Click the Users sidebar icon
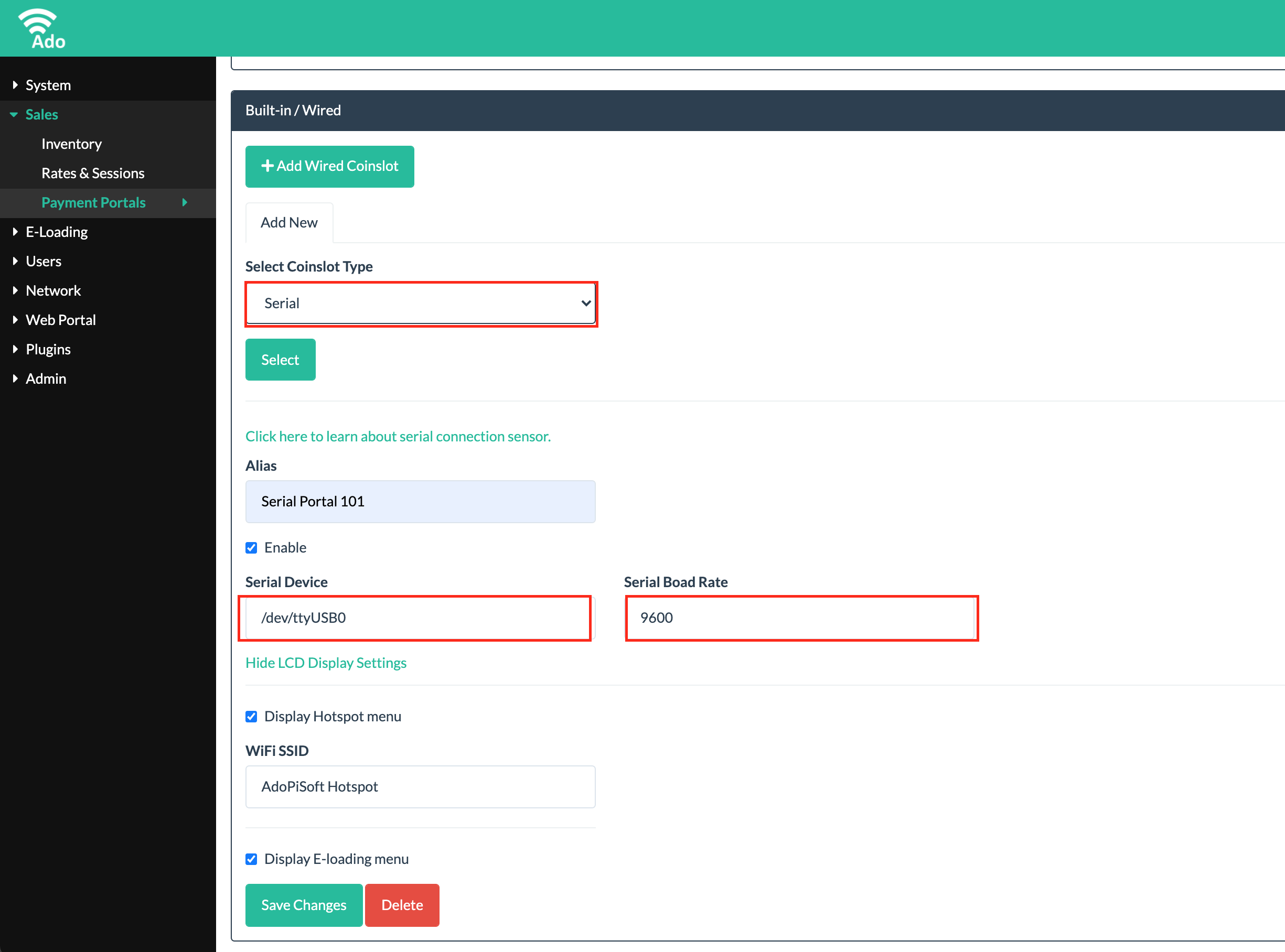The height and width of the screenshot is (952, 1285). click(44, 261)
